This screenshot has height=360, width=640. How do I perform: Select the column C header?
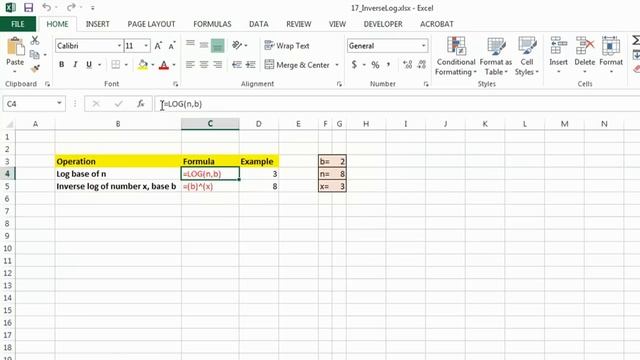point(210,124)
